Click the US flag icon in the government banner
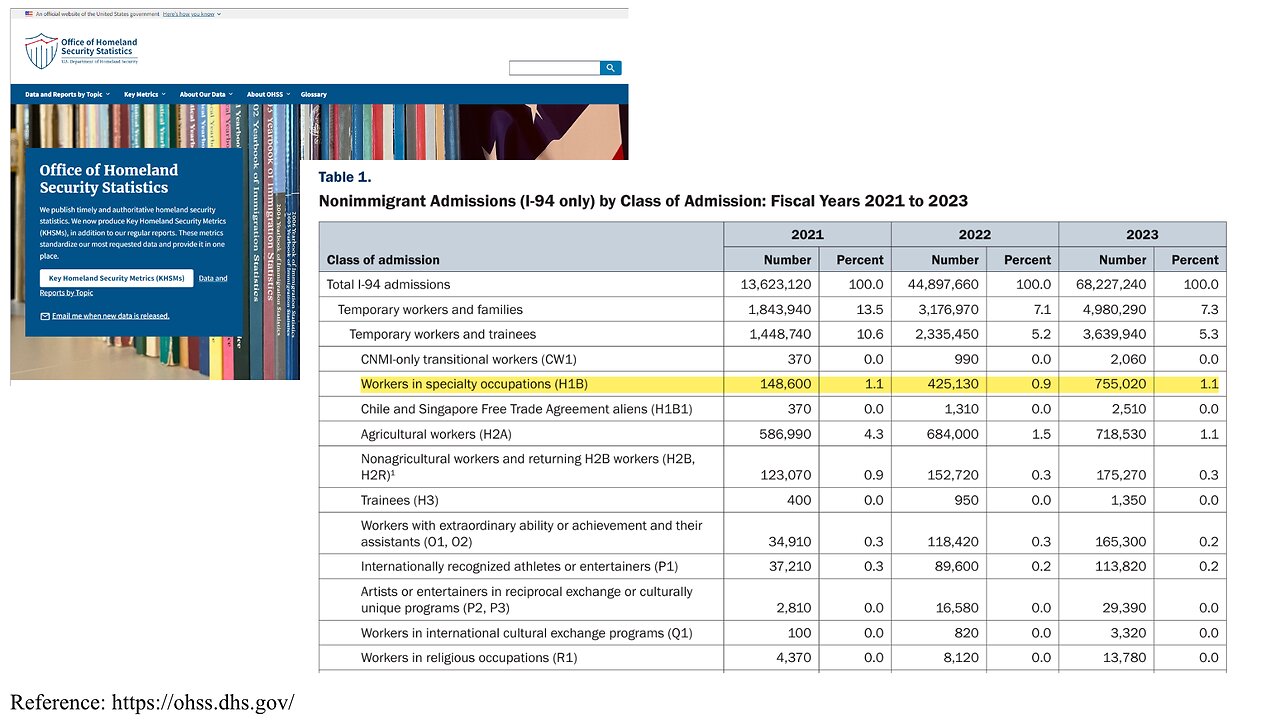1280x720 pixels. 28,14
